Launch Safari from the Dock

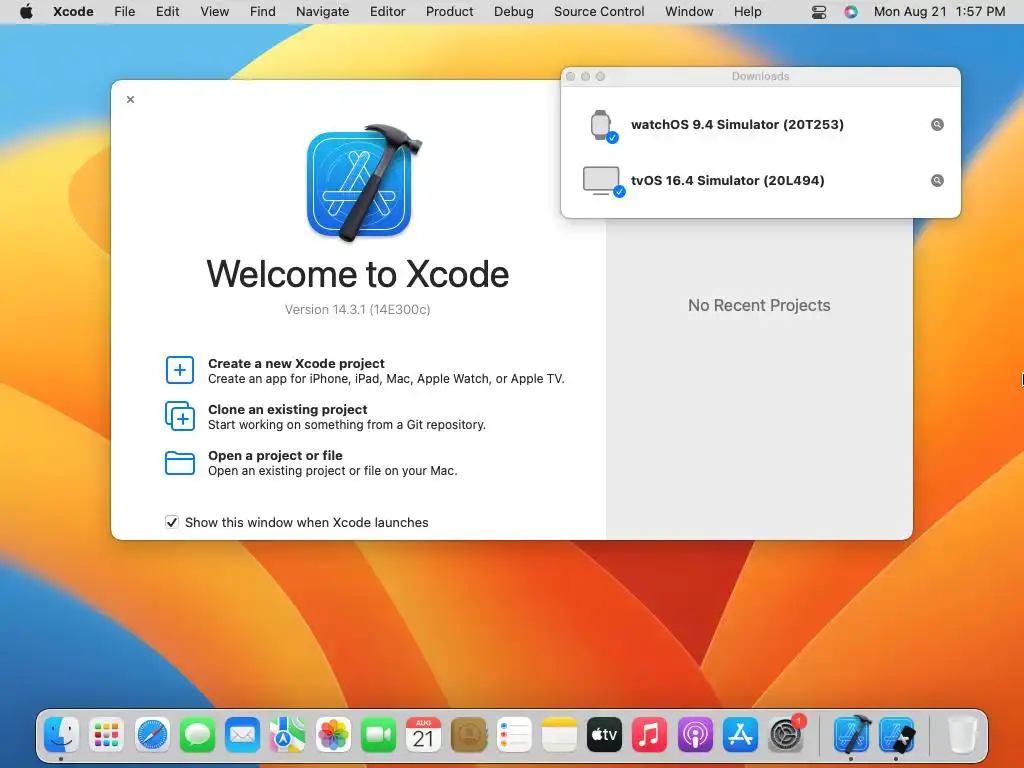[x=152, y=735]
